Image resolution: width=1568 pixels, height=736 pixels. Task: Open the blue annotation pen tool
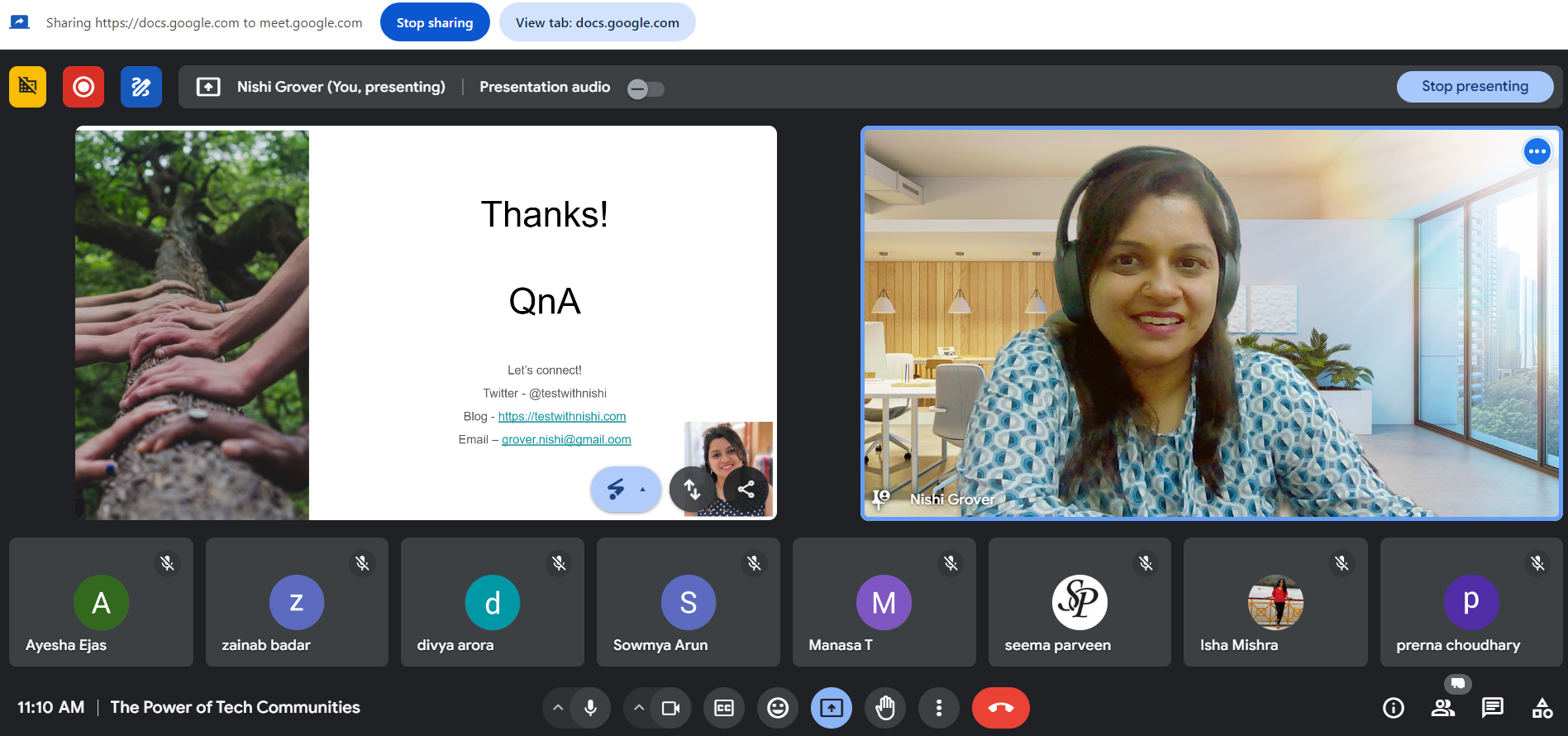pos(141,87)
